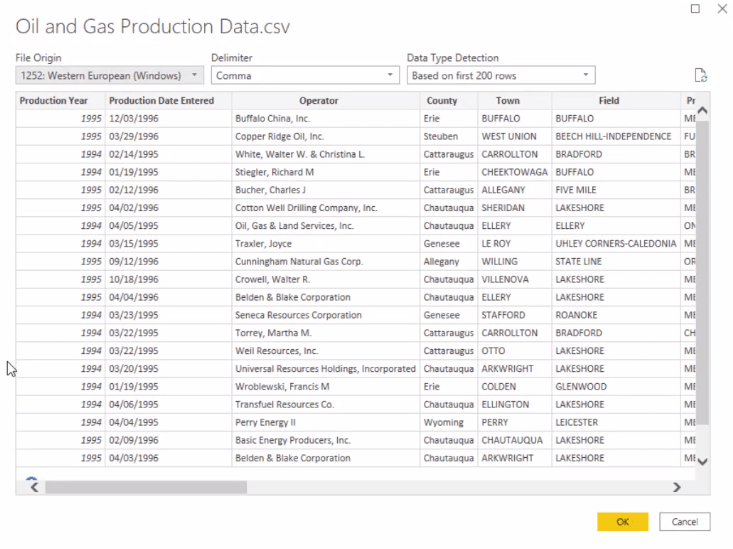Select the Production Year column header
This screenshot has height=549, width=733.
click(61, 101)
